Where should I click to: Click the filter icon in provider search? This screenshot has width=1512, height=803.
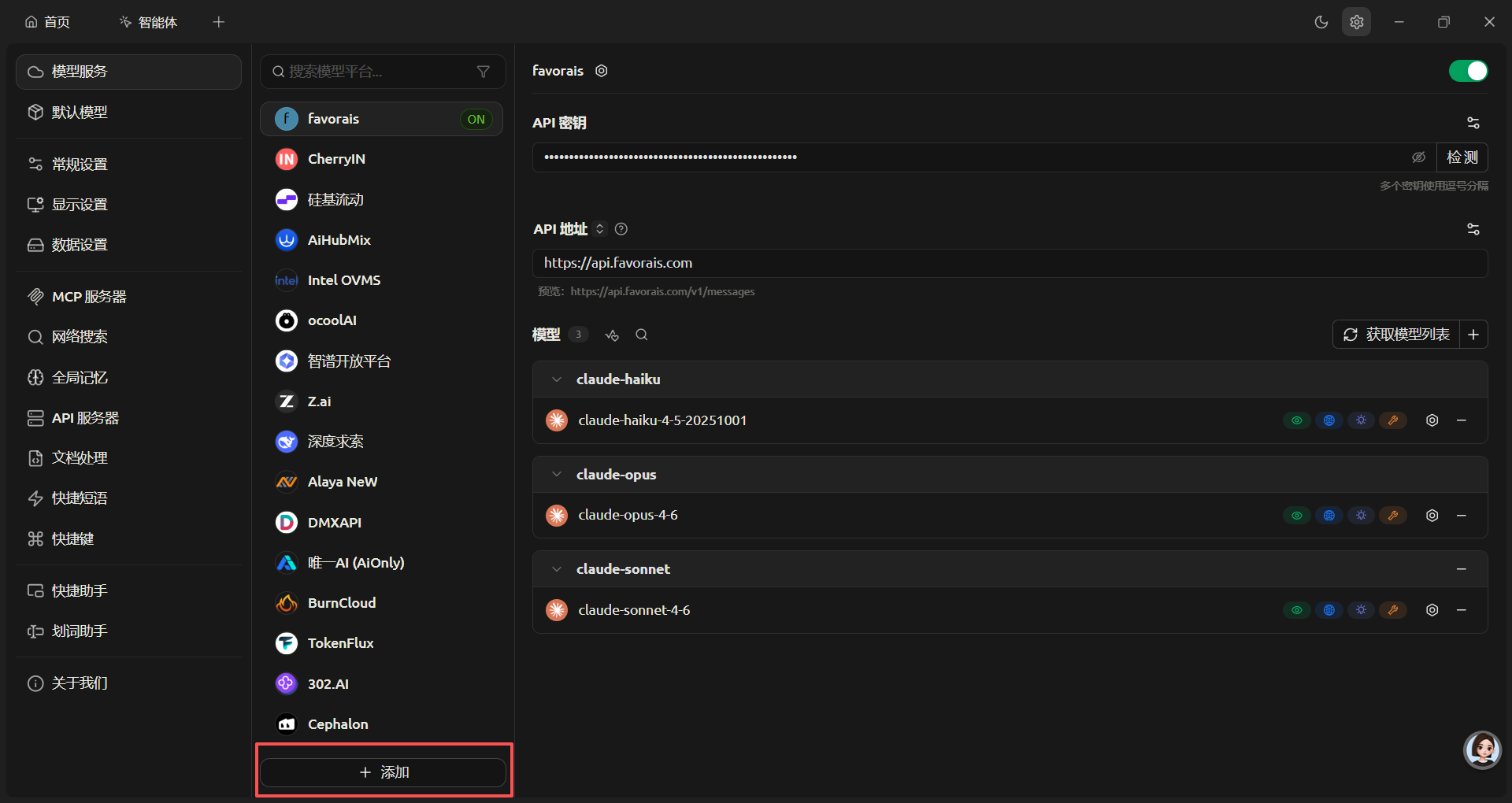(484, 72)
